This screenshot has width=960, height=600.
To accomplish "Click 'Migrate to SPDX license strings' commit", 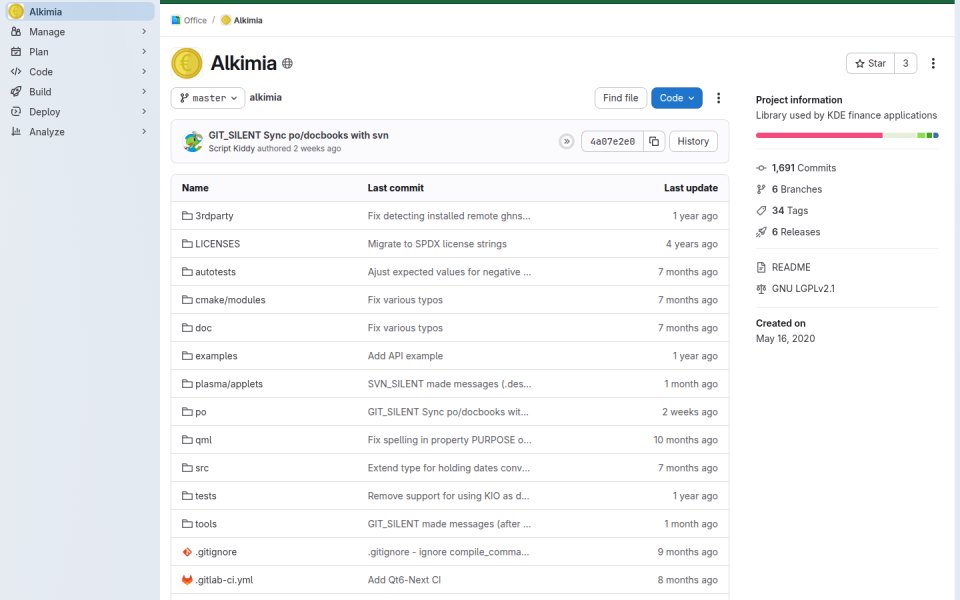I will point(437,244).
